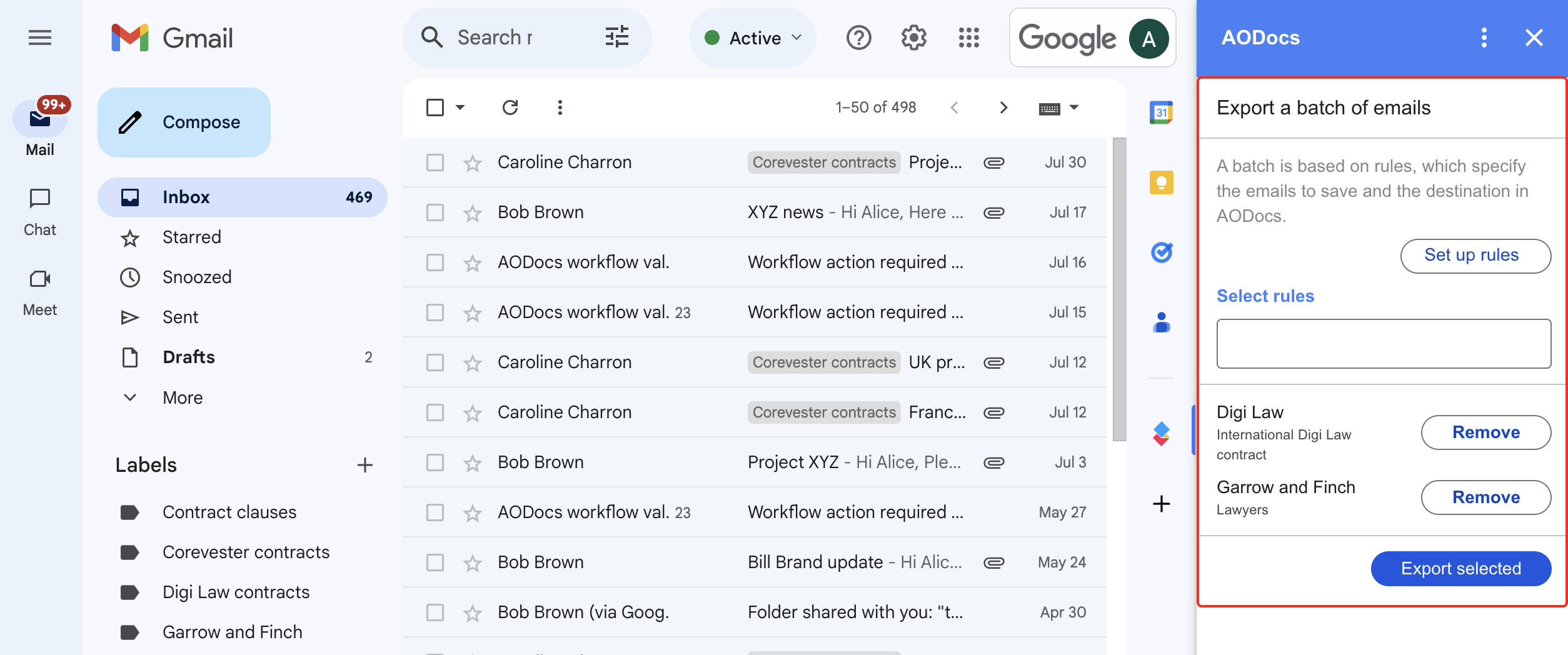The width and height of the screenshot is (1568, 655).
Task: Open AODocs panel more options
Action: 1484,37
